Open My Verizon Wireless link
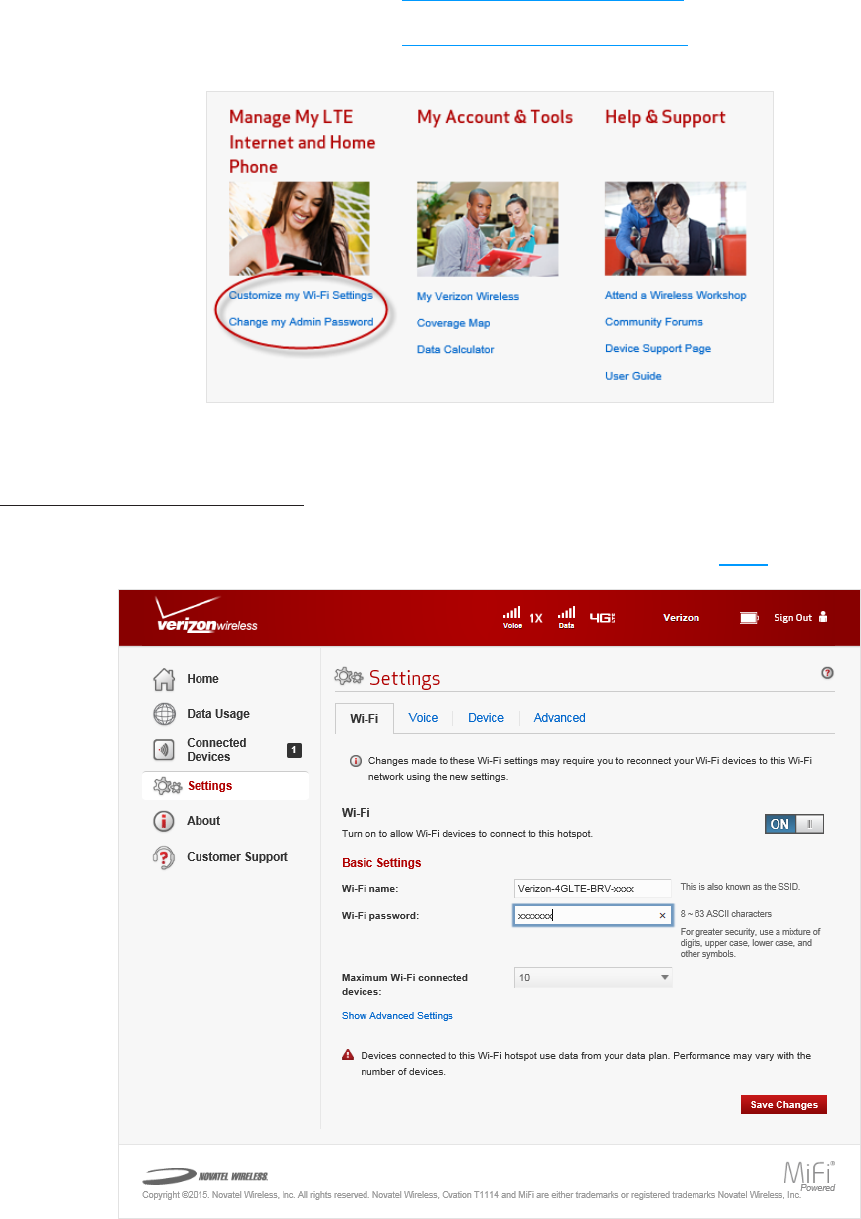Image resolution: width=861 pixels, height=1219 pixels. [468, 296]
